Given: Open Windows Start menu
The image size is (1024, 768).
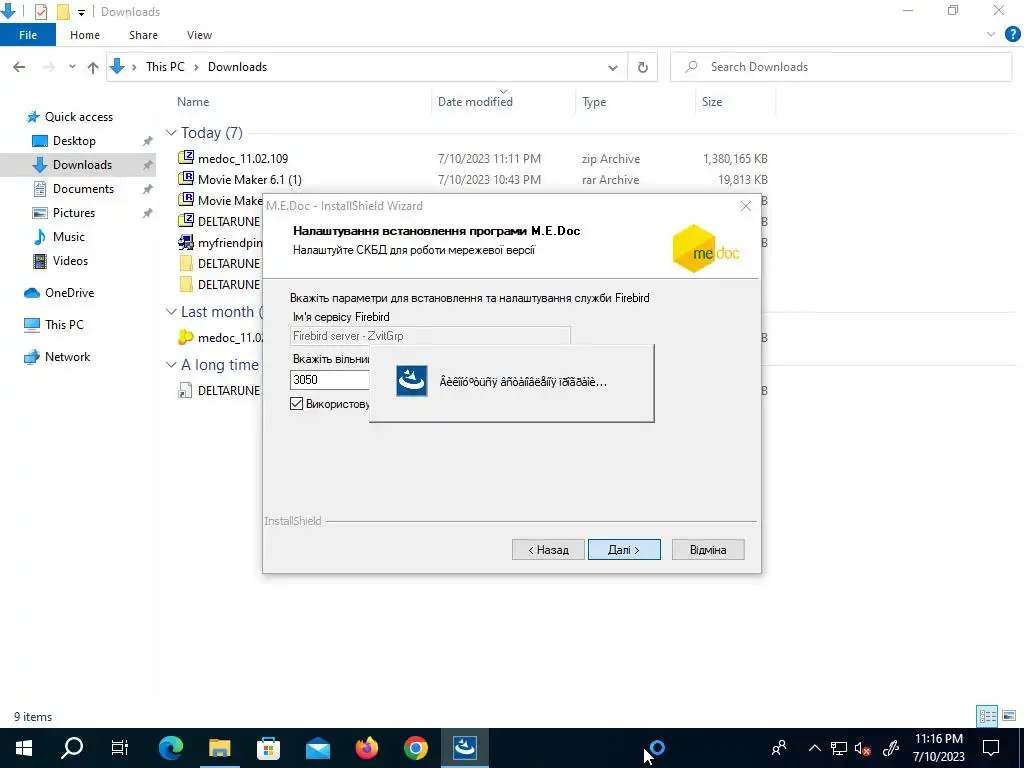Looking at the screenshot, I should coord(24,748).
